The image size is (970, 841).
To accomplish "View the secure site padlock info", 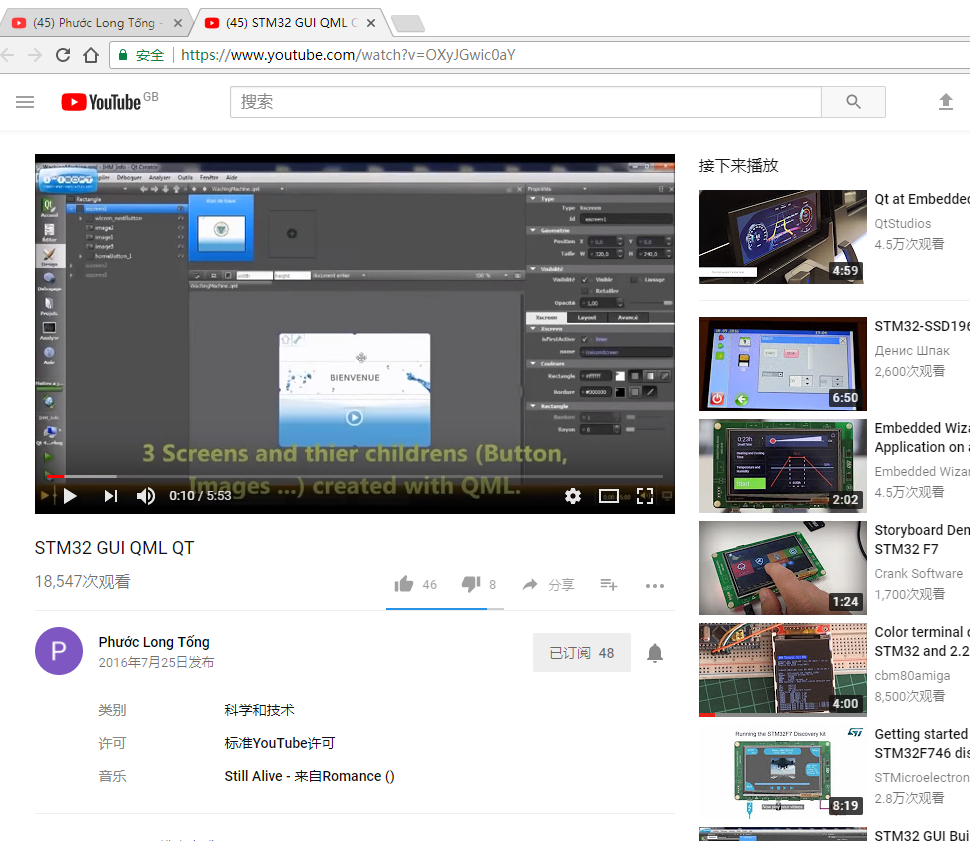I will click(122, 55).
